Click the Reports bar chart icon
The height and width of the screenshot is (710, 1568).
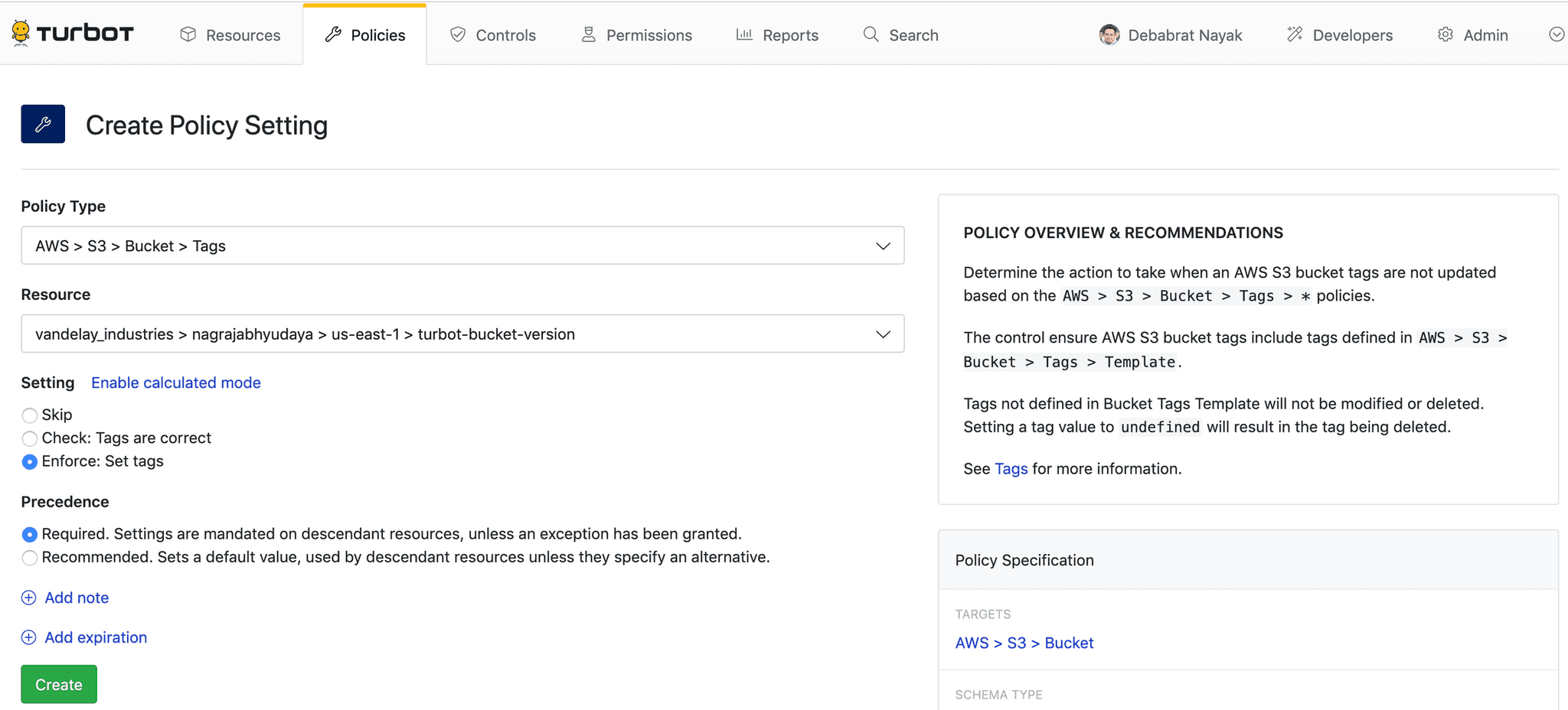(x=744, y=34)
